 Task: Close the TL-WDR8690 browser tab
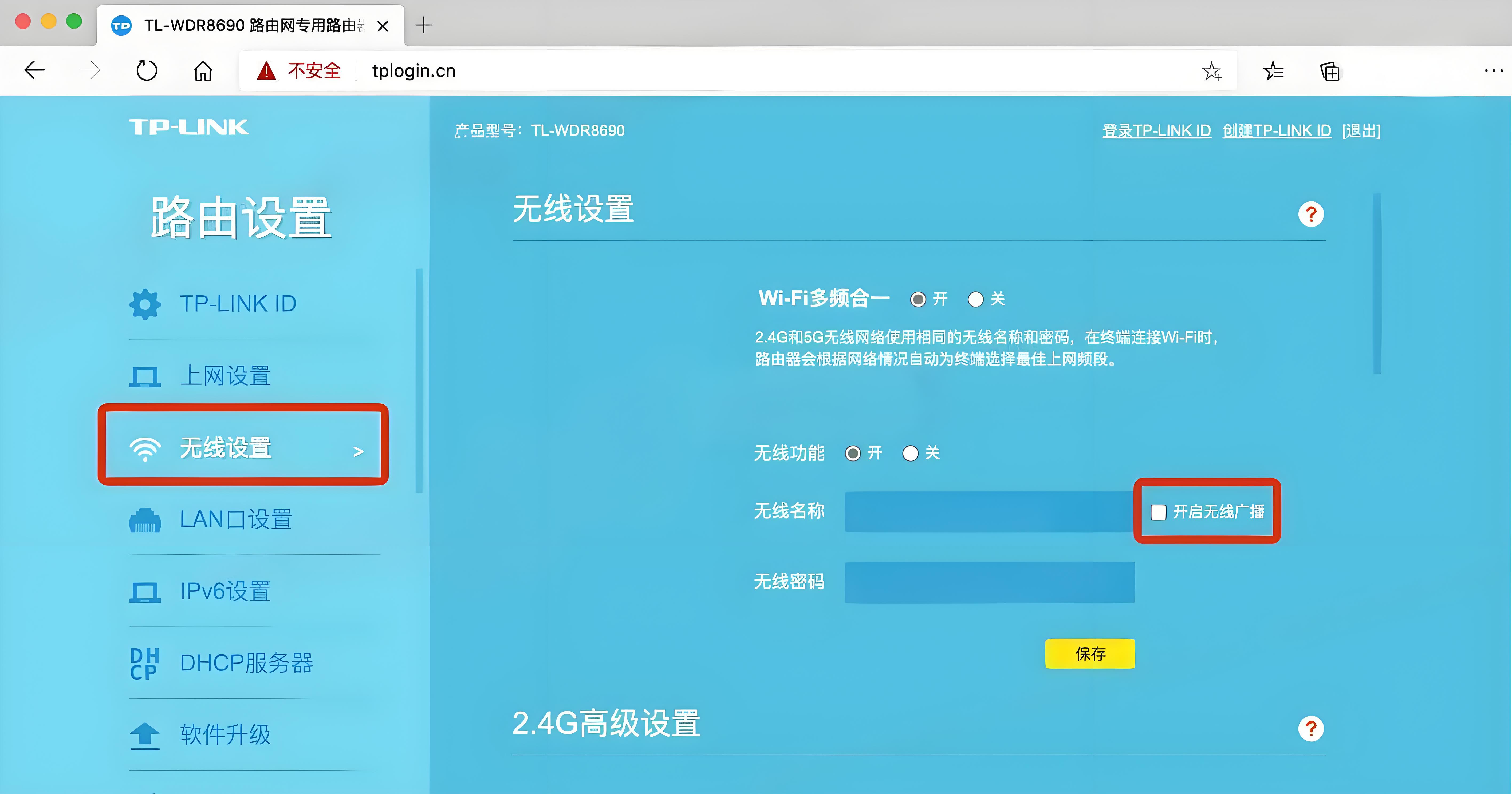tap(383, 26)
